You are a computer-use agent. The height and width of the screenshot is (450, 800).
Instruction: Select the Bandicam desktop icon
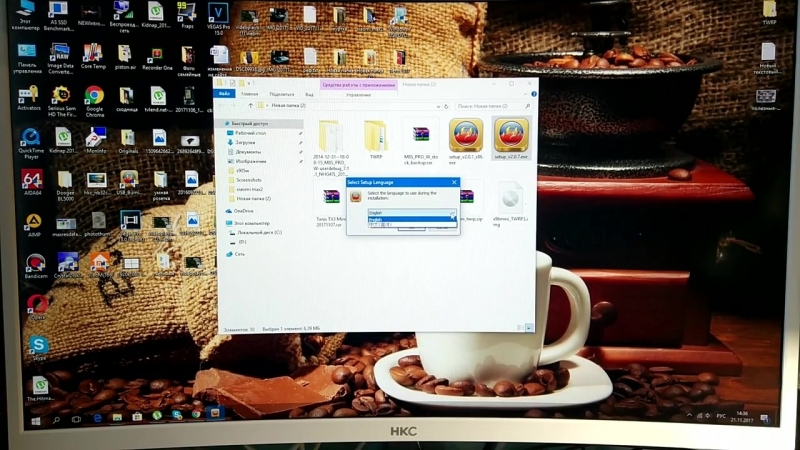36,262
